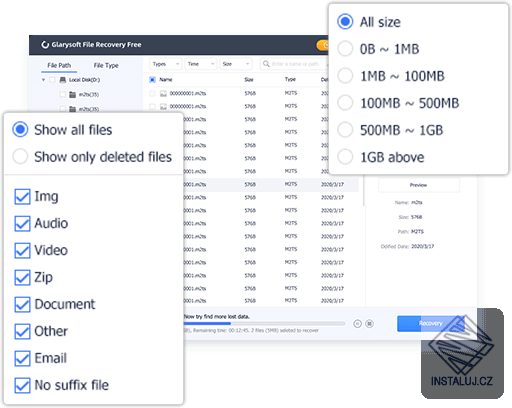The width and height of the screenshot is (512, 408).
Task: Click the modified date 2020/3/17 preview detail
Action: click(407, 247)
